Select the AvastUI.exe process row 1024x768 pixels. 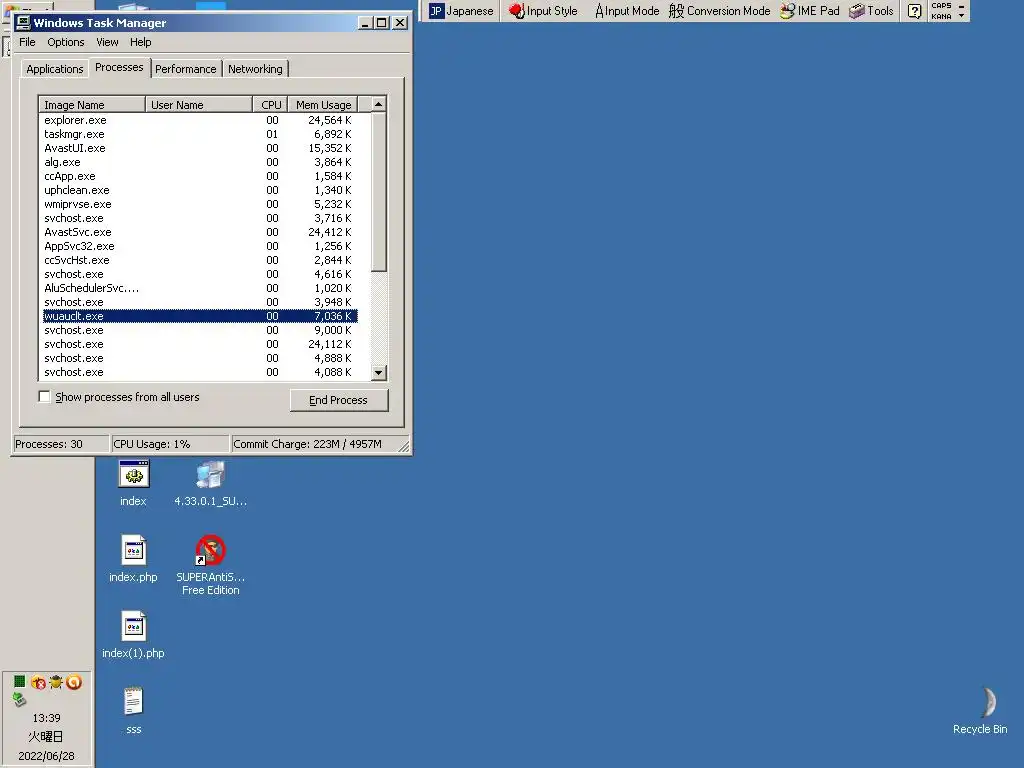(x=200, y=148)
